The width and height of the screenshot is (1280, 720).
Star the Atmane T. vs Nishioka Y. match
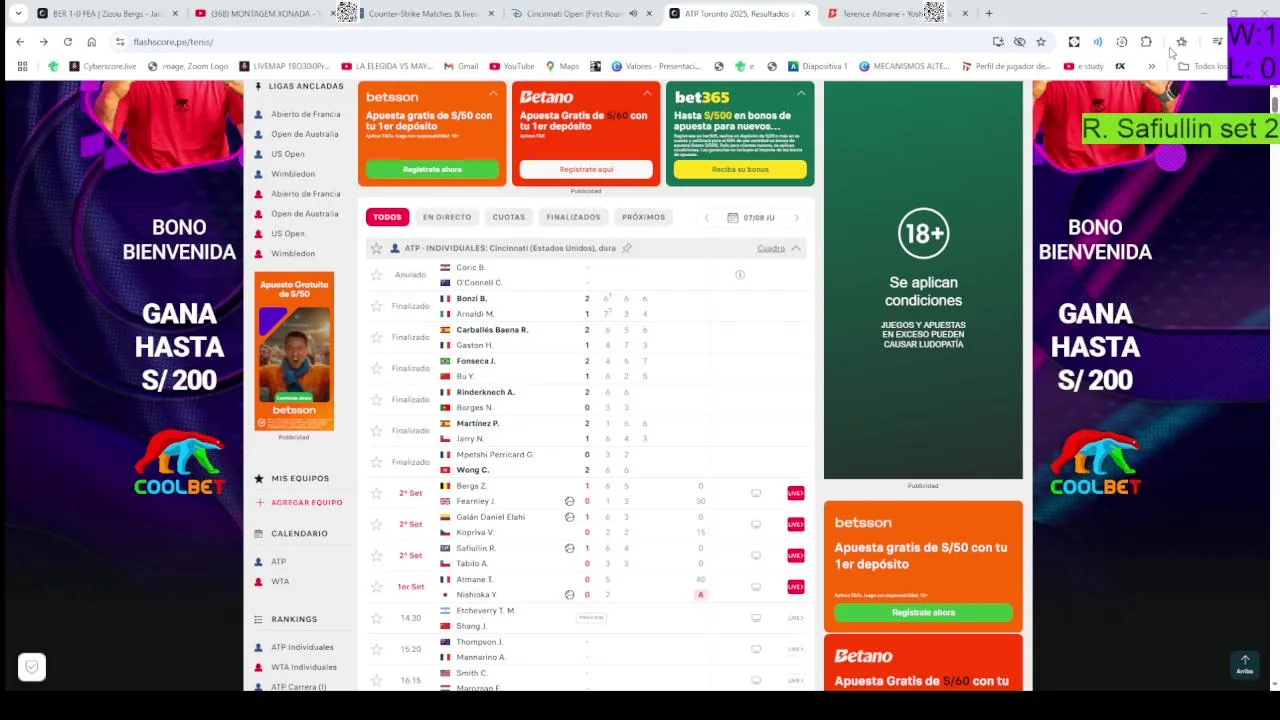click(377, 586)
